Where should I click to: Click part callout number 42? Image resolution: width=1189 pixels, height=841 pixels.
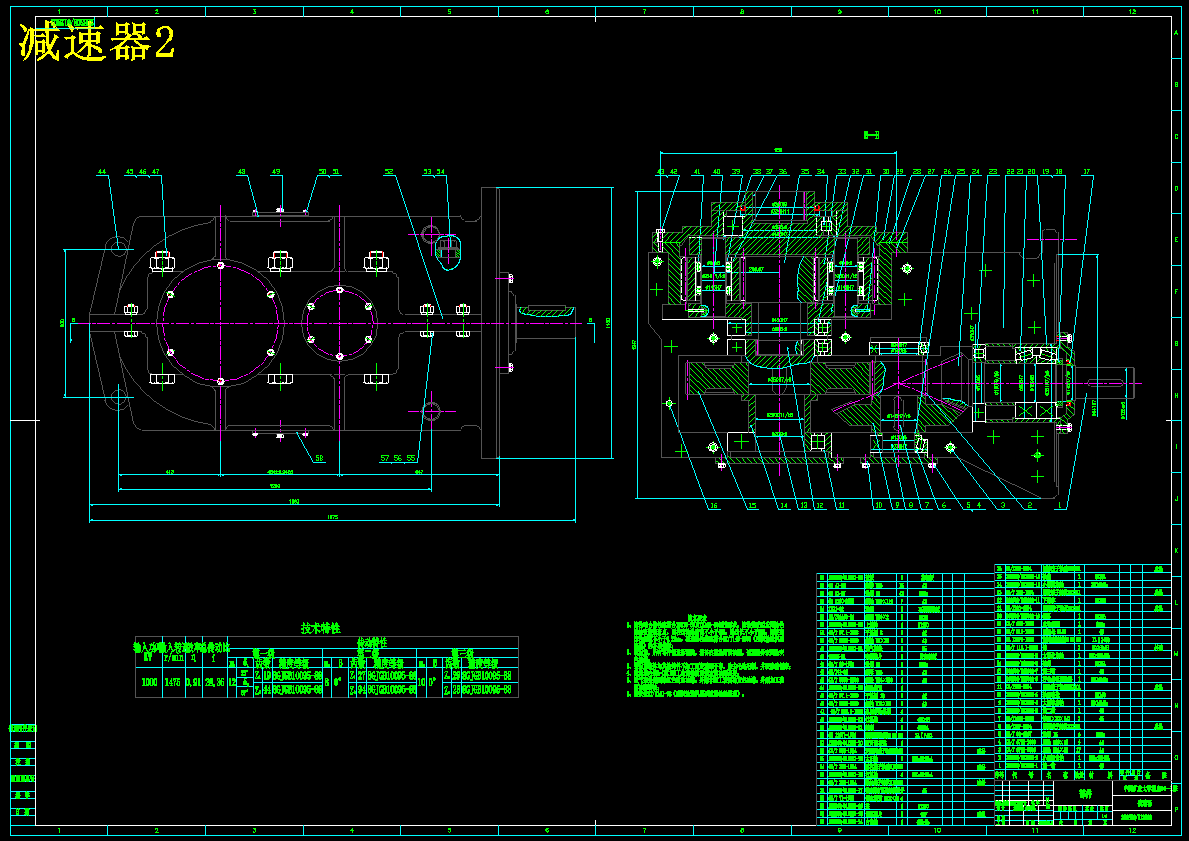[x=673, y=171]
